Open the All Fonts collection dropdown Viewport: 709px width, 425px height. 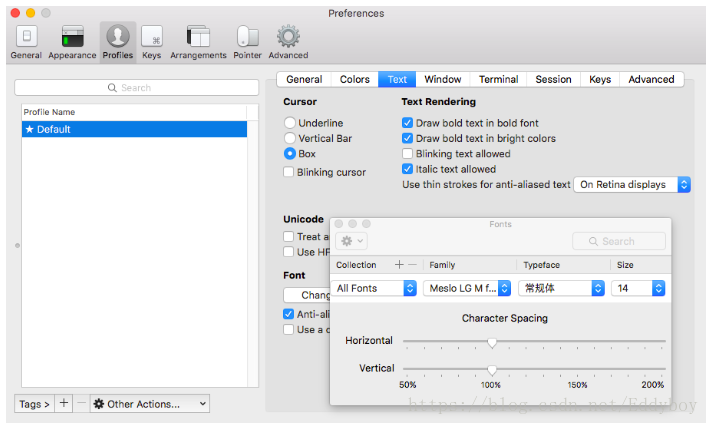coord(374,288)
